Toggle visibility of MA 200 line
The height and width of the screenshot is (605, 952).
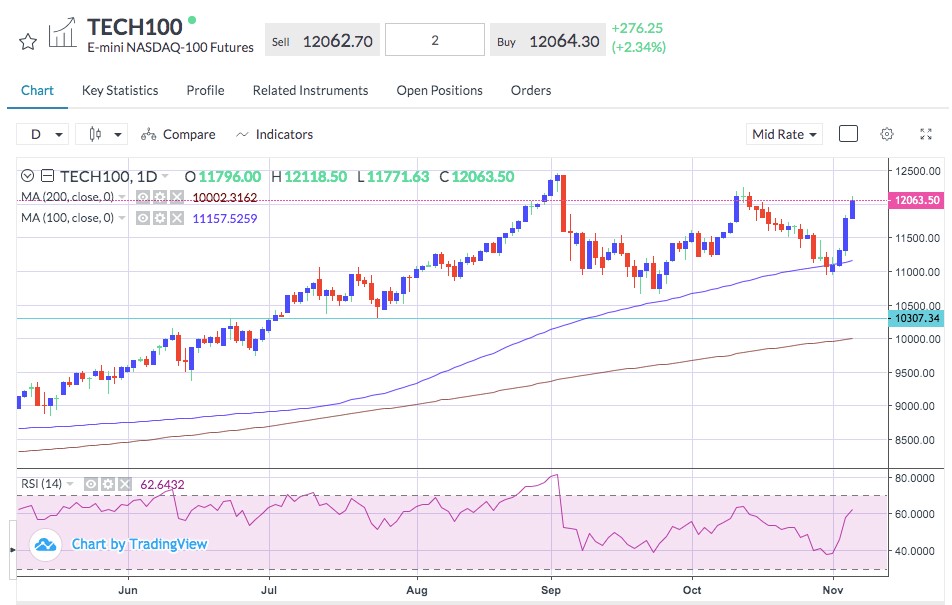(143, 197)
